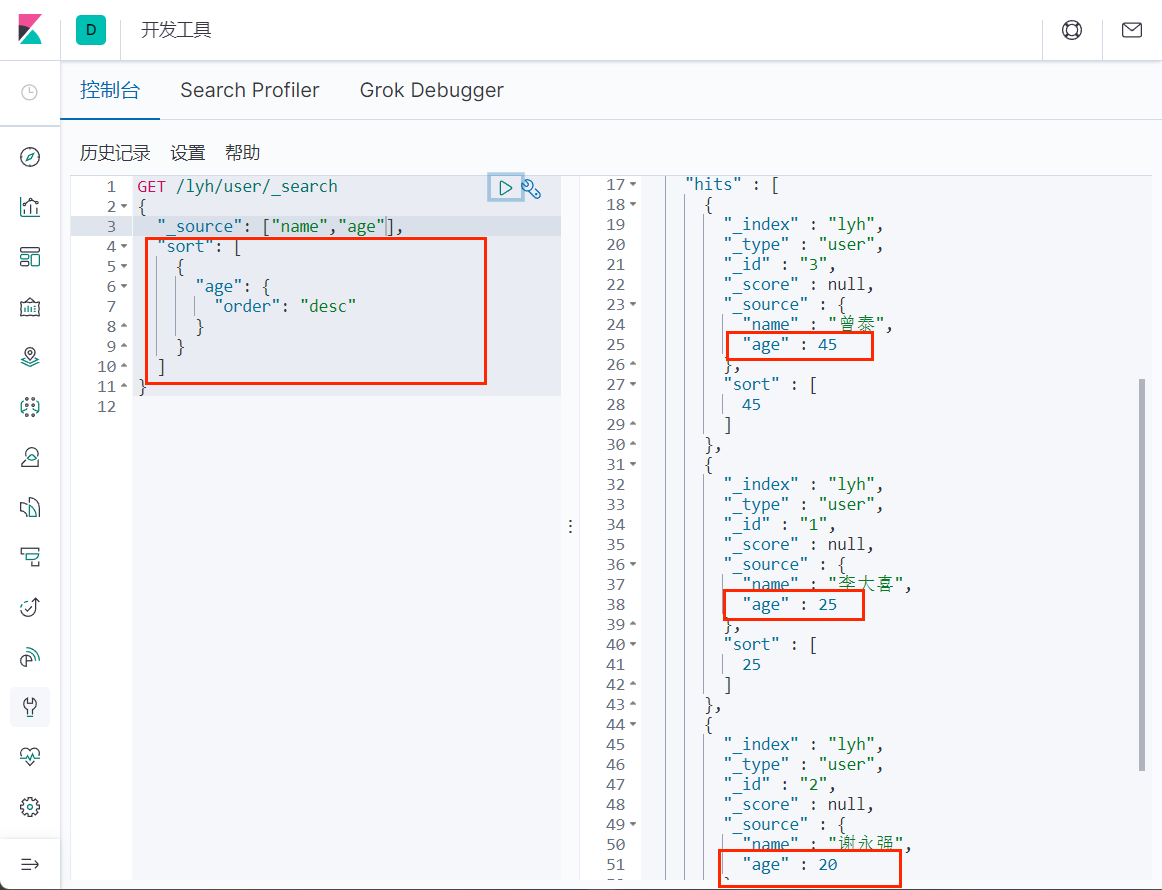Open the Machine Learning sidebar icon
Viewport: 1162px width, 890px height.
pyautogui.click(x=30, y=407)
